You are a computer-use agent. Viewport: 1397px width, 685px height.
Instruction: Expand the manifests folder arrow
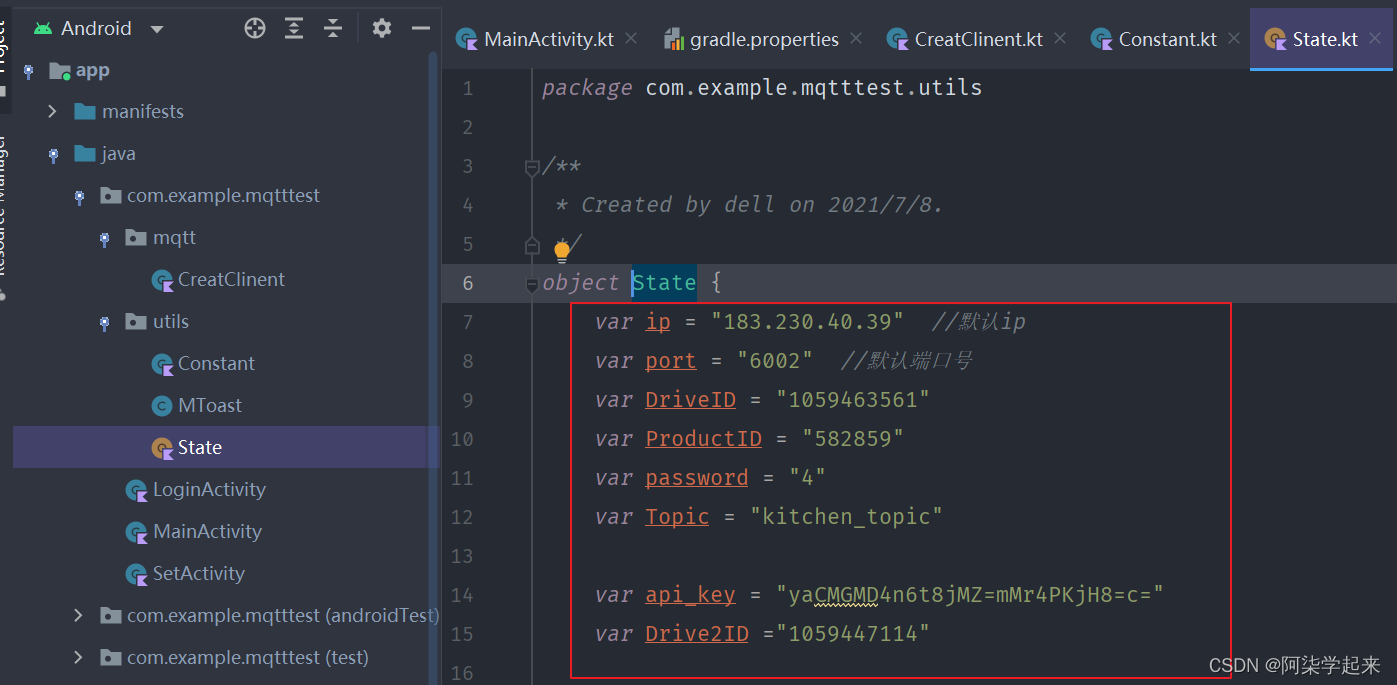tap(53, 112)
